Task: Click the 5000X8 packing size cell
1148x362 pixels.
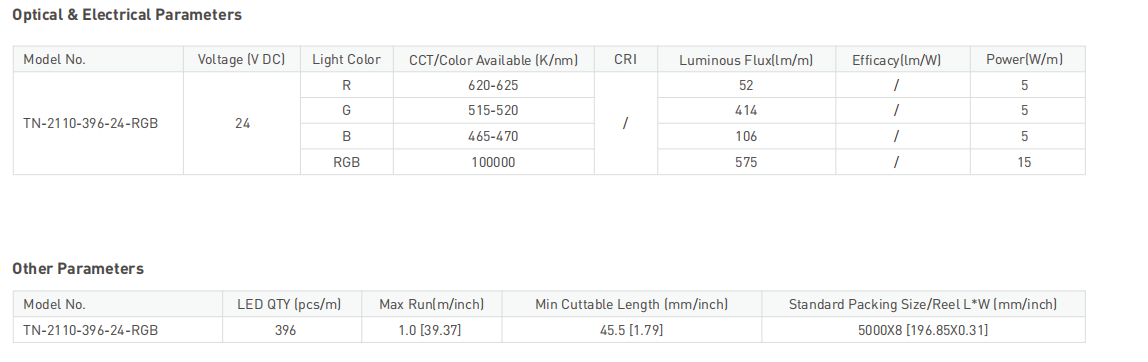Action: pos(922,330)
